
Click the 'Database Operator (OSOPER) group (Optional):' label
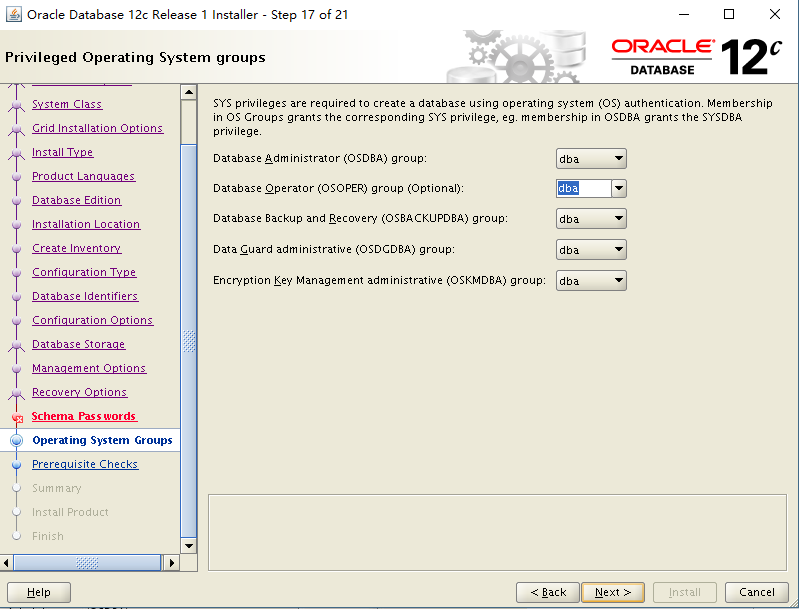(x=338, y=189)
